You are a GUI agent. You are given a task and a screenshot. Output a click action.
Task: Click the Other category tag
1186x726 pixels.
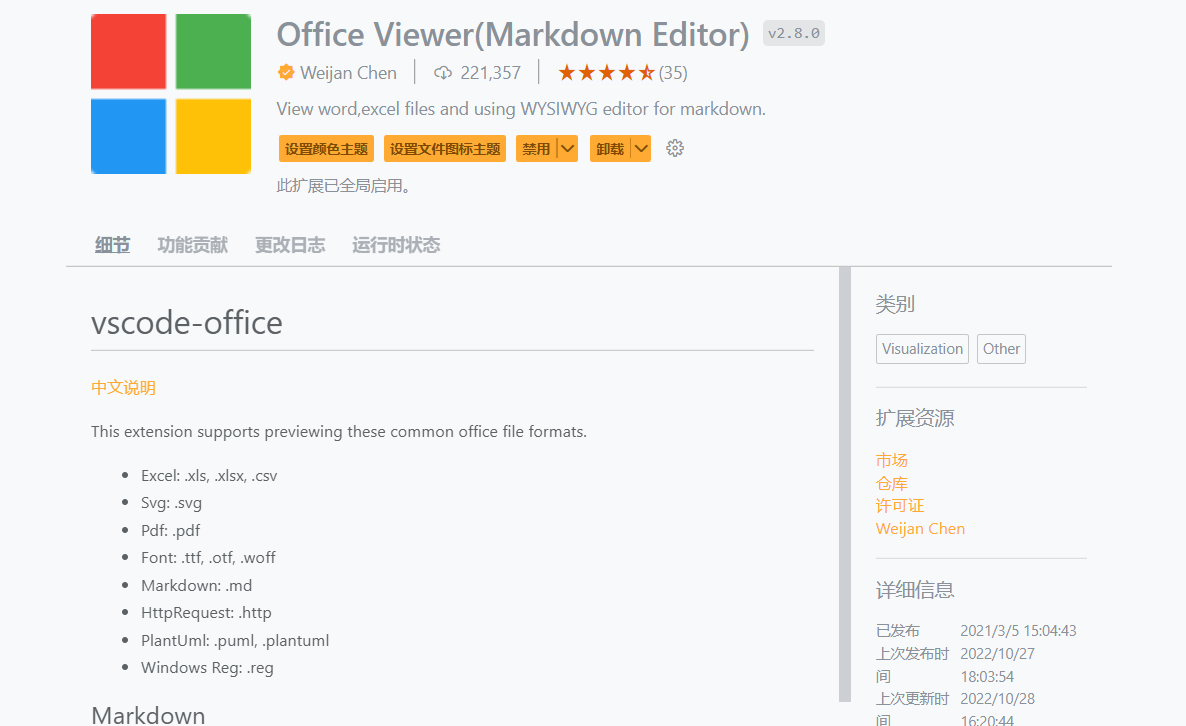point(1001,349)
